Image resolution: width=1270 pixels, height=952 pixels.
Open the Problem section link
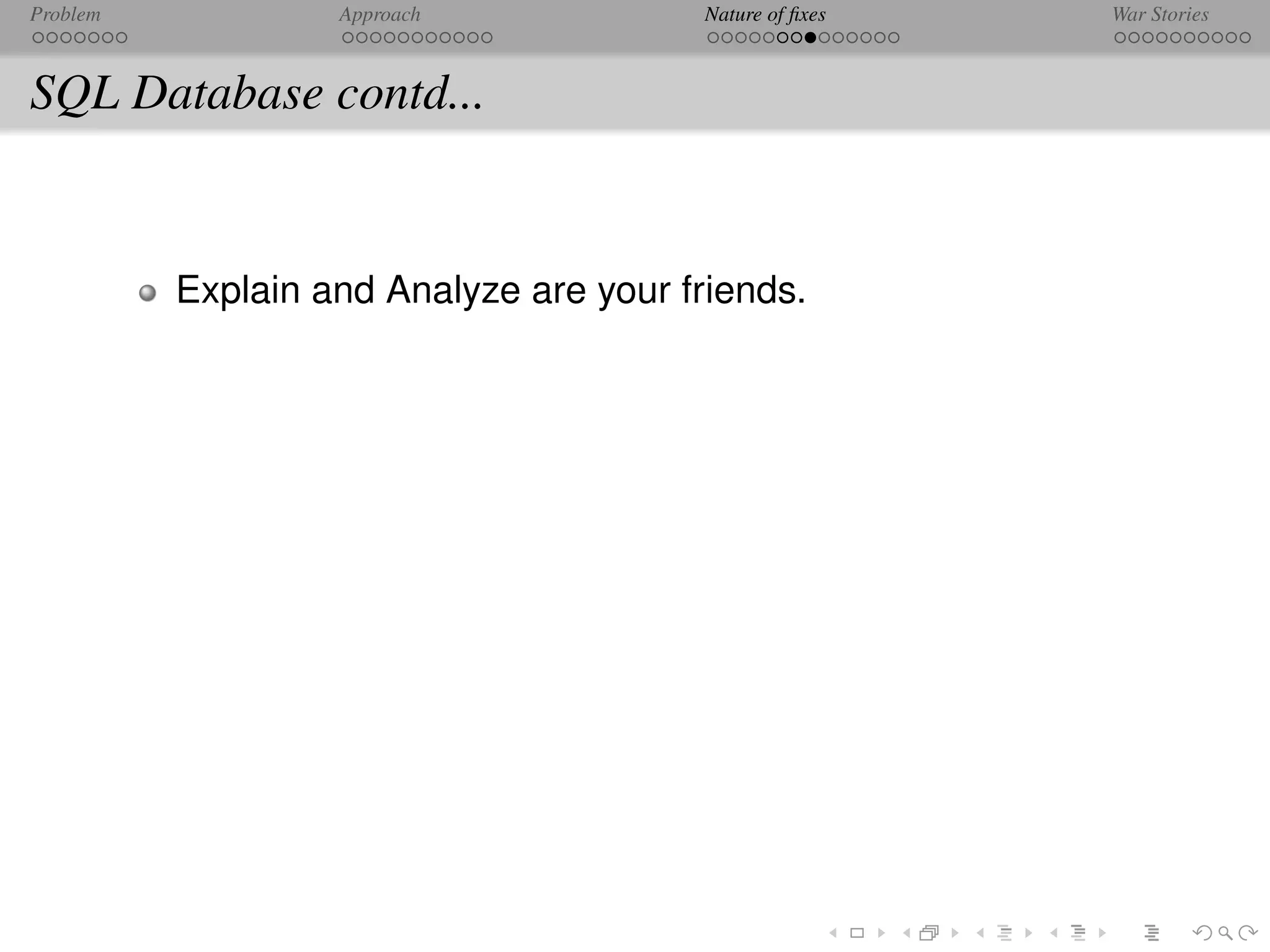pyautogui.click(x=65, y=14)
